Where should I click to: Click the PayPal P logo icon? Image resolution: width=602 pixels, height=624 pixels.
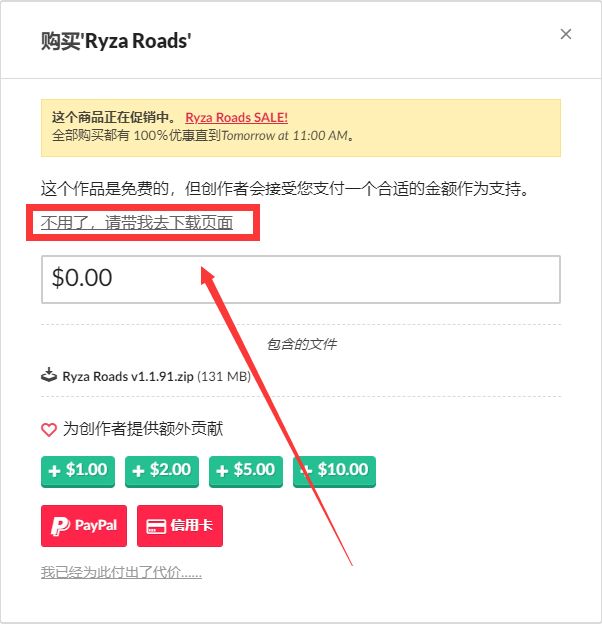(60, 526)
